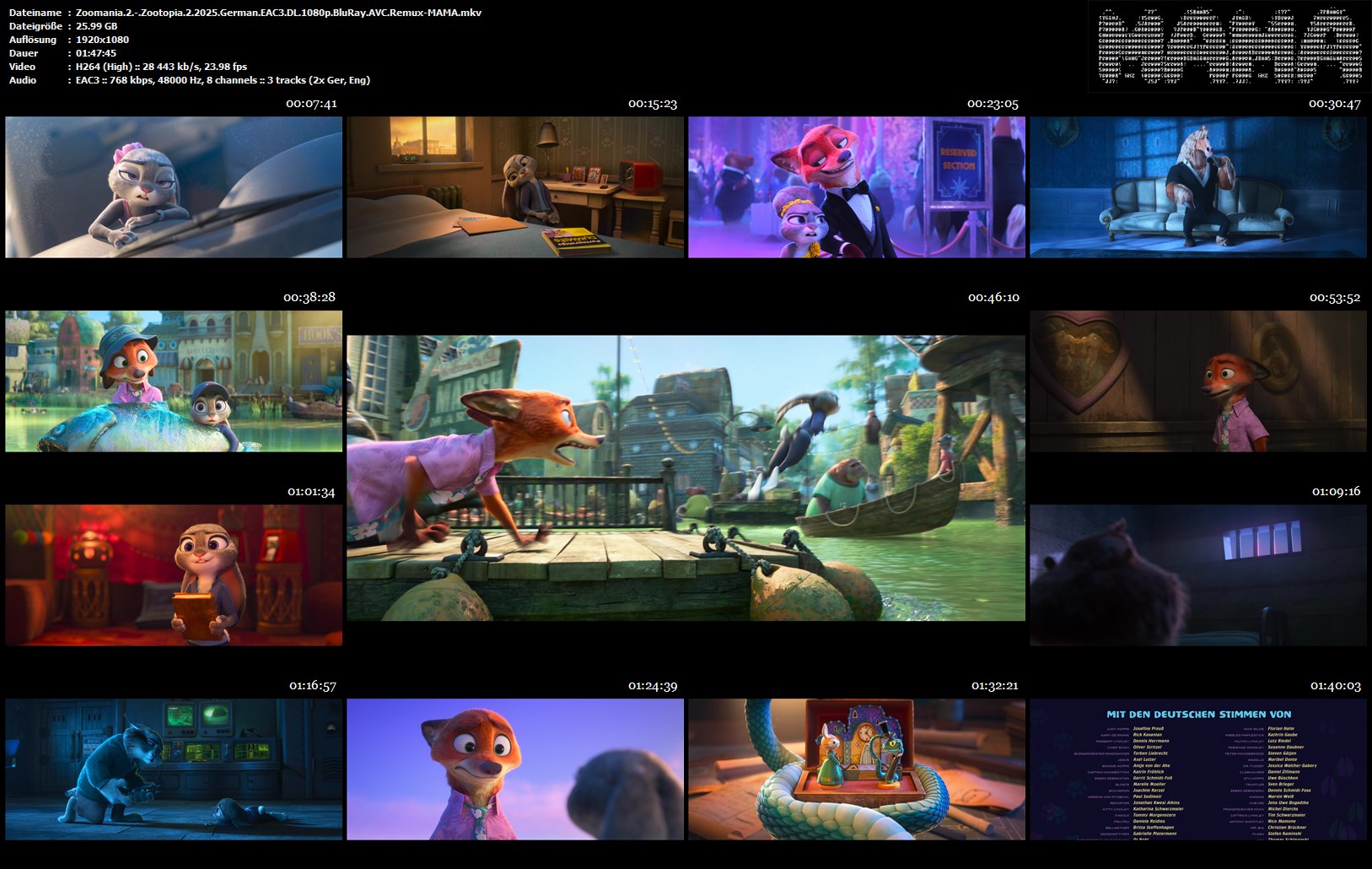Click the 'Auflösung' label

(33, 40)
